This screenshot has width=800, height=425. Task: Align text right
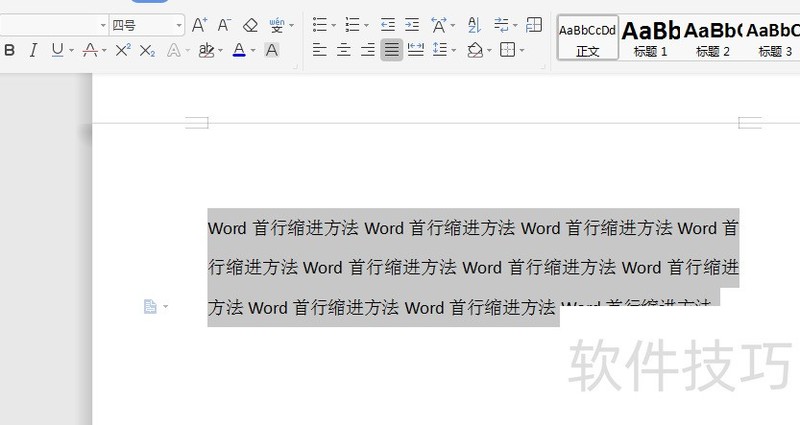click(368, 49)
